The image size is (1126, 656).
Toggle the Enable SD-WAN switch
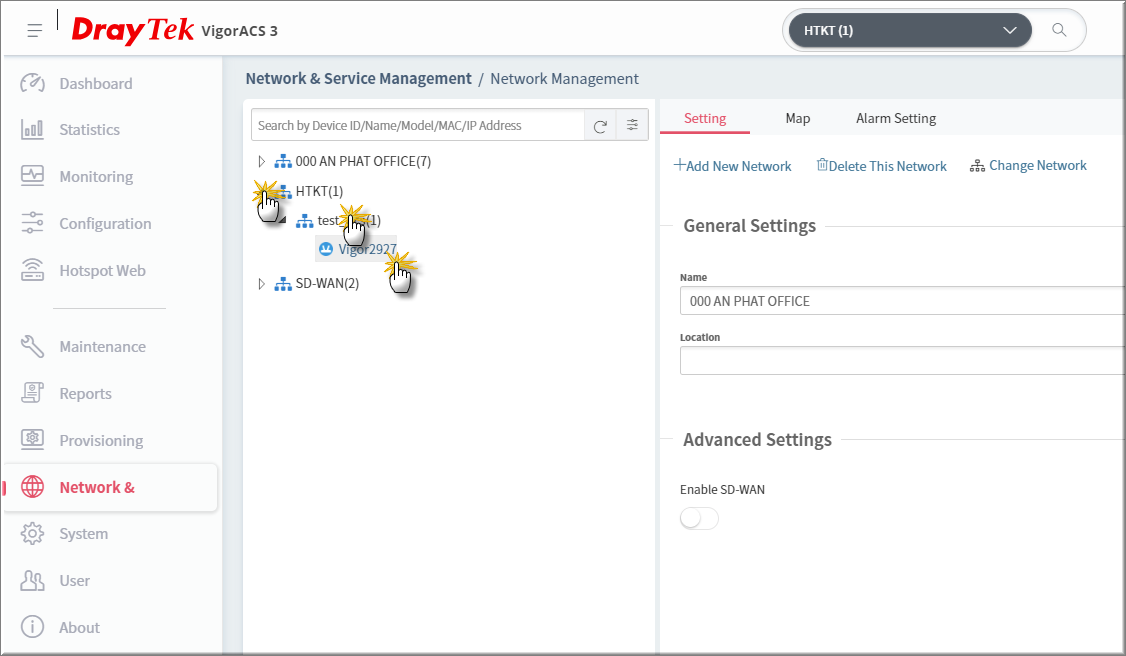coord(699,518)
